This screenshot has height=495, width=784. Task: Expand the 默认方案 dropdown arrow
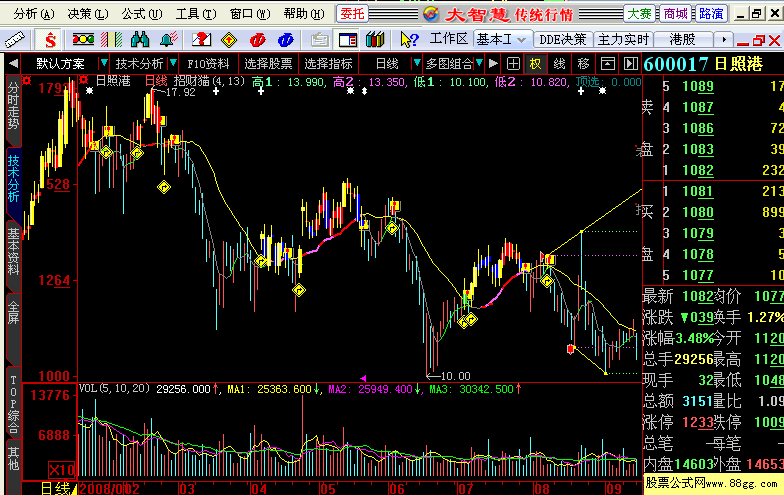tap(104, 64)
